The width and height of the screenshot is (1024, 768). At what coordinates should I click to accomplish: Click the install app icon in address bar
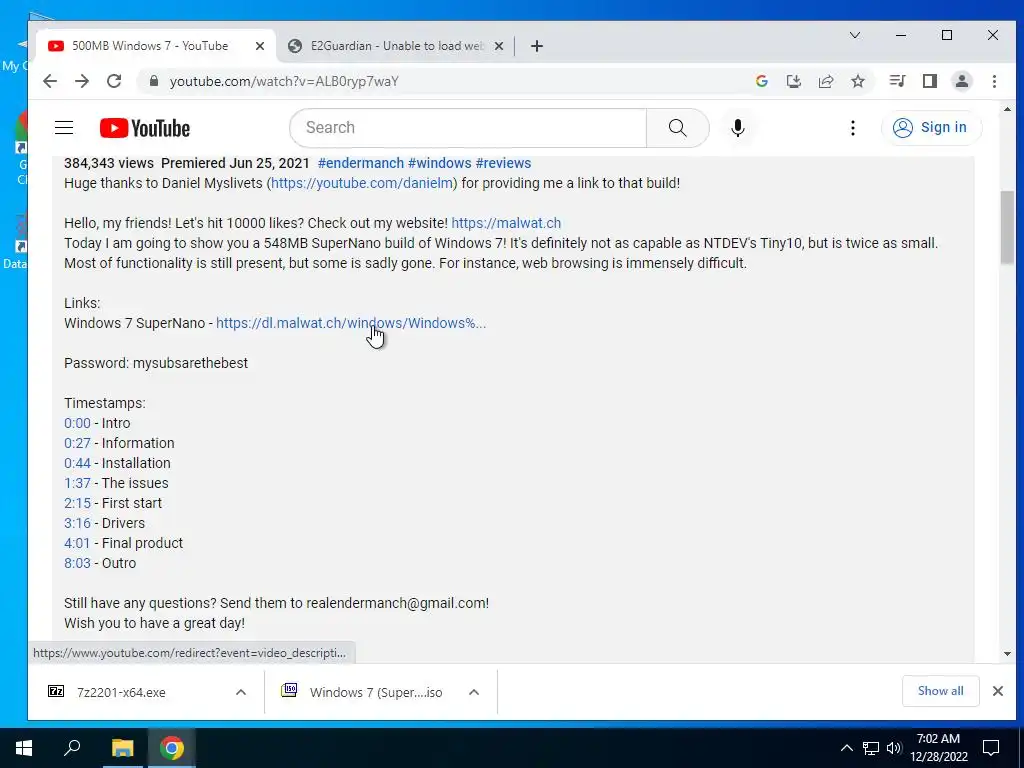tap(793, 81)
